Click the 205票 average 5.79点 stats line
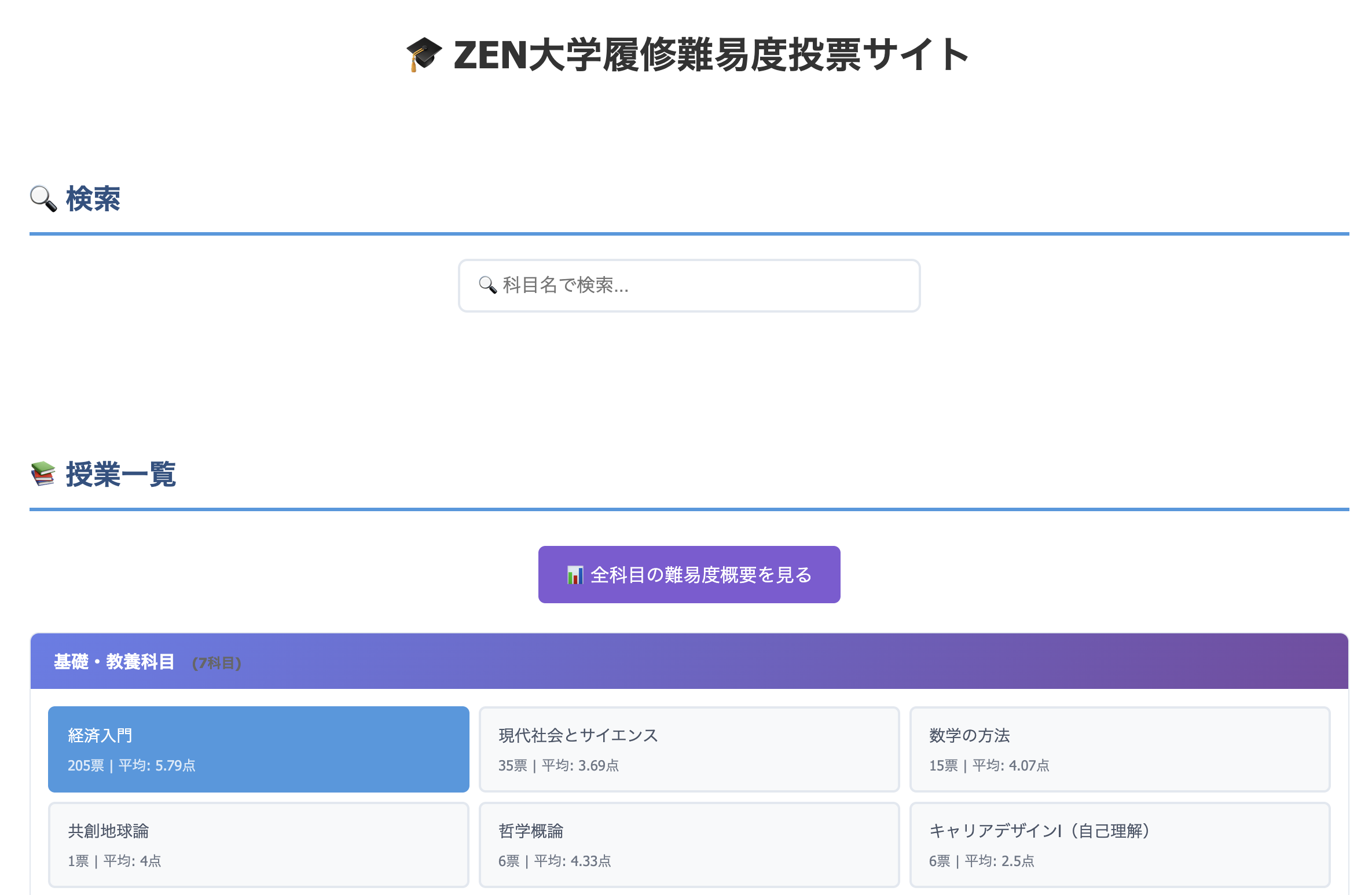The height and width of the screenshot is (895, 1372). point(131,765)
